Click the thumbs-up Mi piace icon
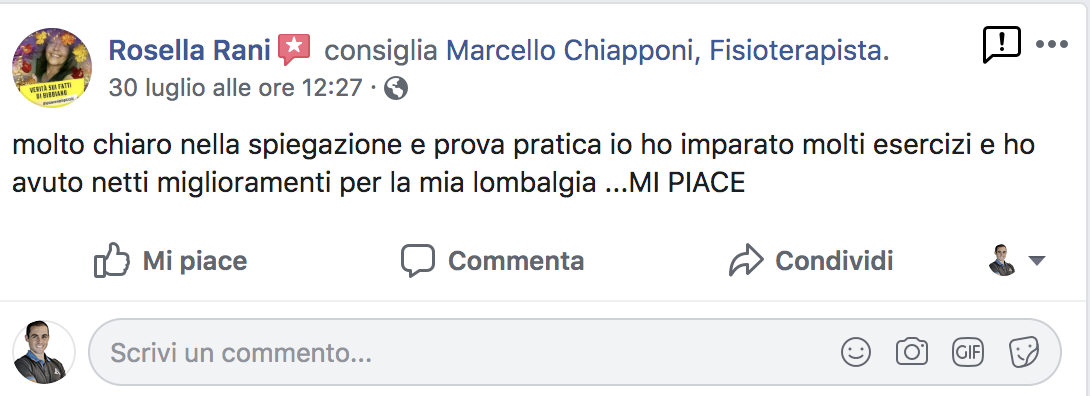Screen dimensions: 1090x396 [x=112, y=261]
